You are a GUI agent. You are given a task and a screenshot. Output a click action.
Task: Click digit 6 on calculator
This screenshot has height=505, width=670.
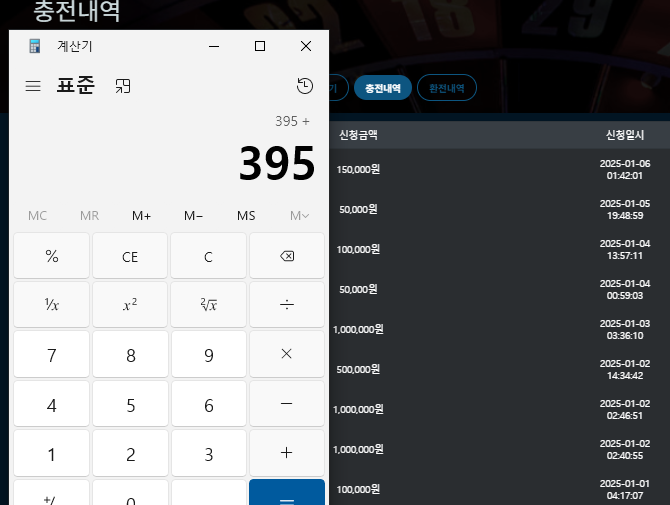point(209,403)
